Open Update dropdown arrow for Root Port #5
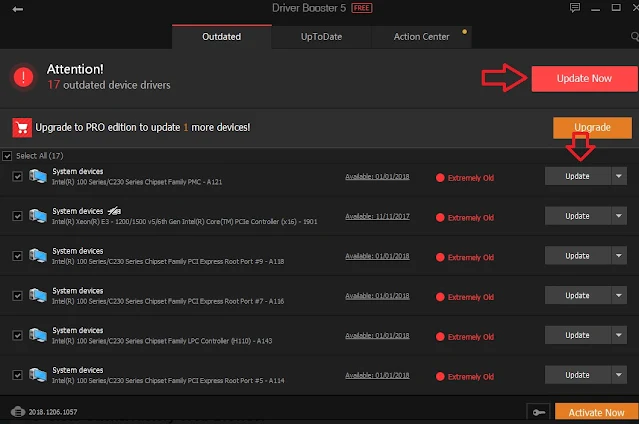The width and height of the screenshot is (639, 424). (x=619, y=375)
